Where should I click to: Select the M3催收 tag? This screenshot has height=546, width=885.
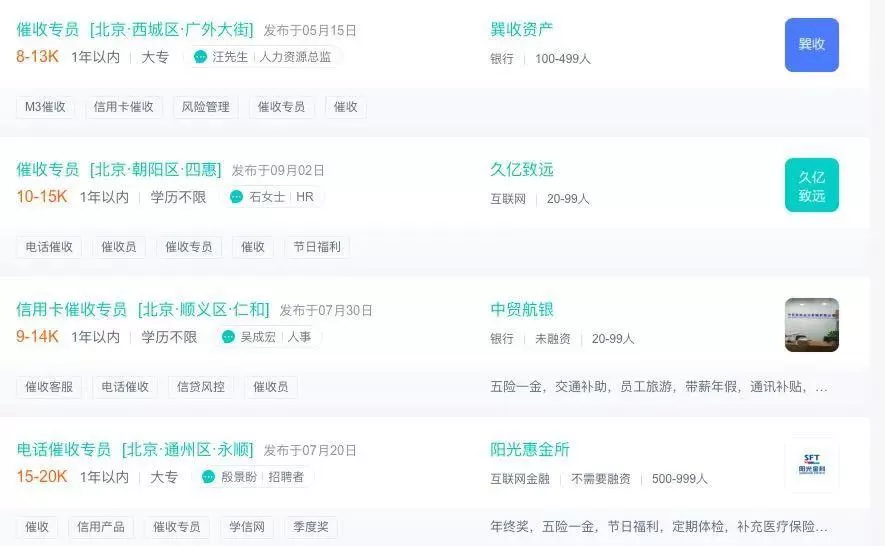[45, 107]
